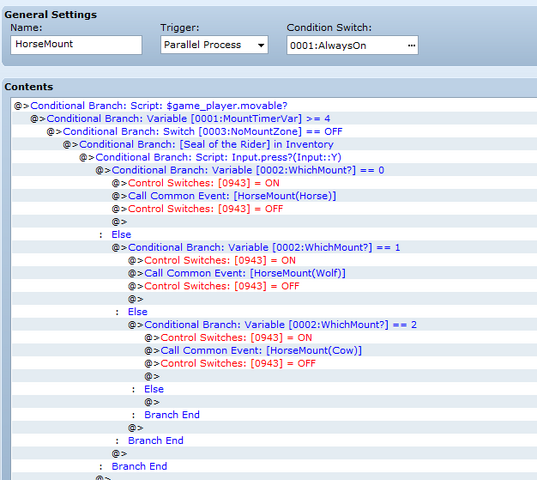
Task: Select the Else line after Wolf block
Action: click(274, 312)
